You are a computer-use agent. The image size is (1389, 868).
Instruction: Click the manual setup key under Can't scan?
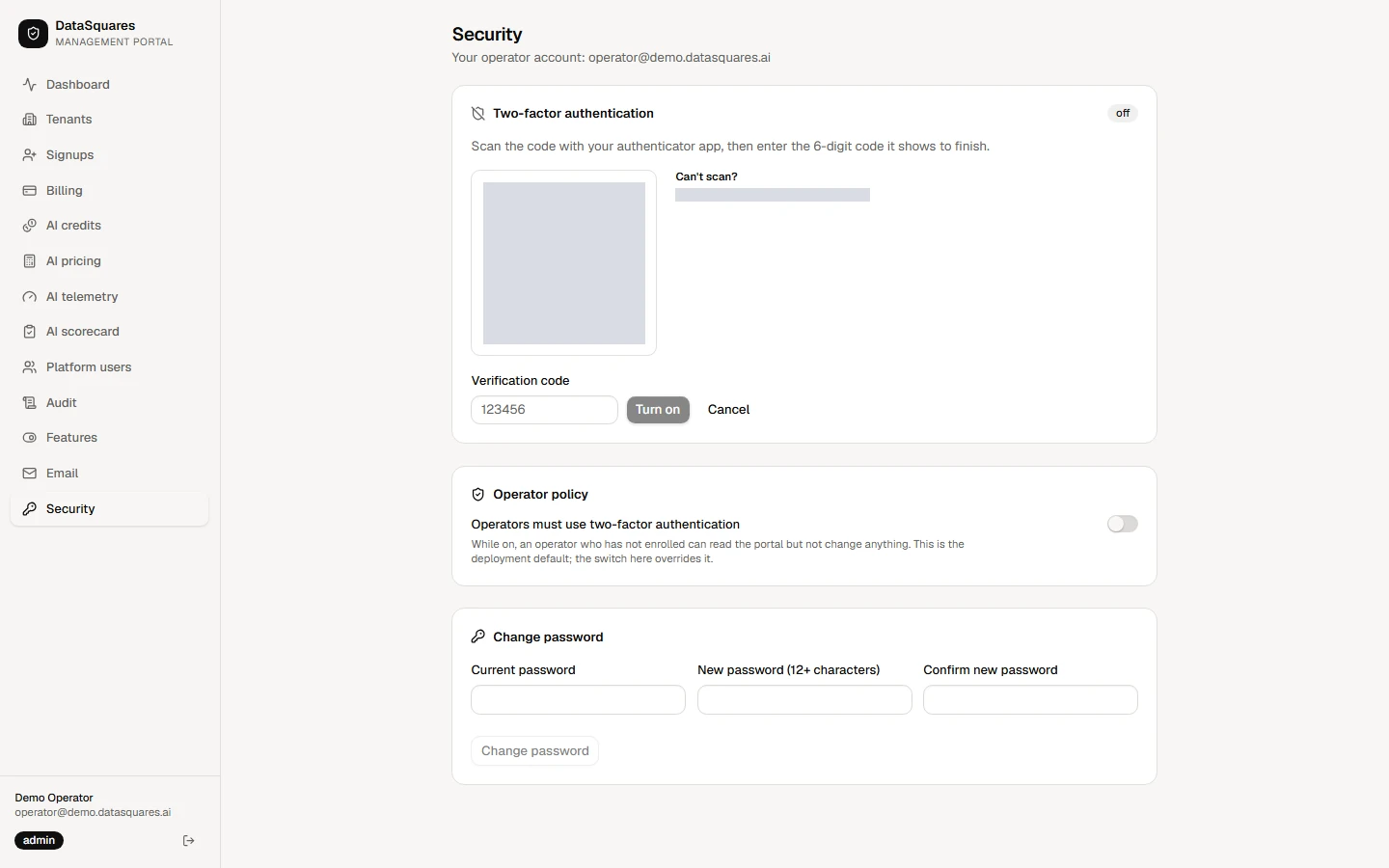773,195
